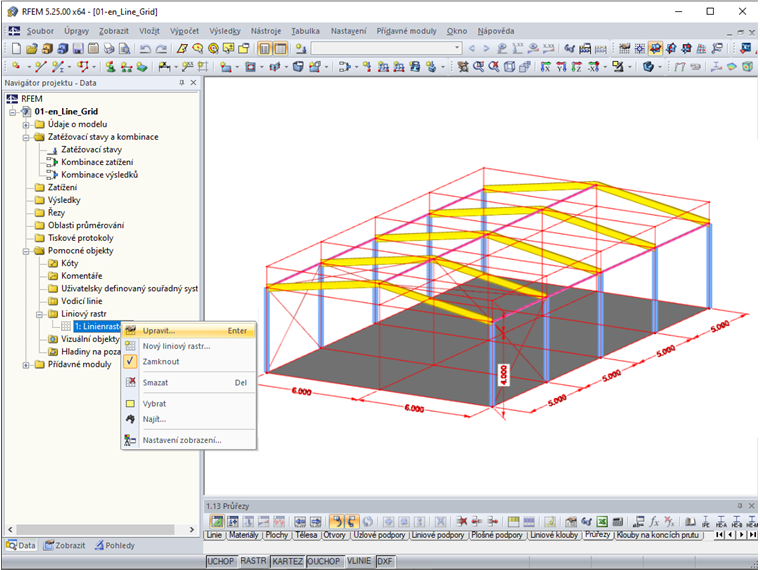This screenshot has width=760, height=570.
Task: Collapse the Pomocné objekty folder
Action: pyautogui.click(x=26, y=251)
